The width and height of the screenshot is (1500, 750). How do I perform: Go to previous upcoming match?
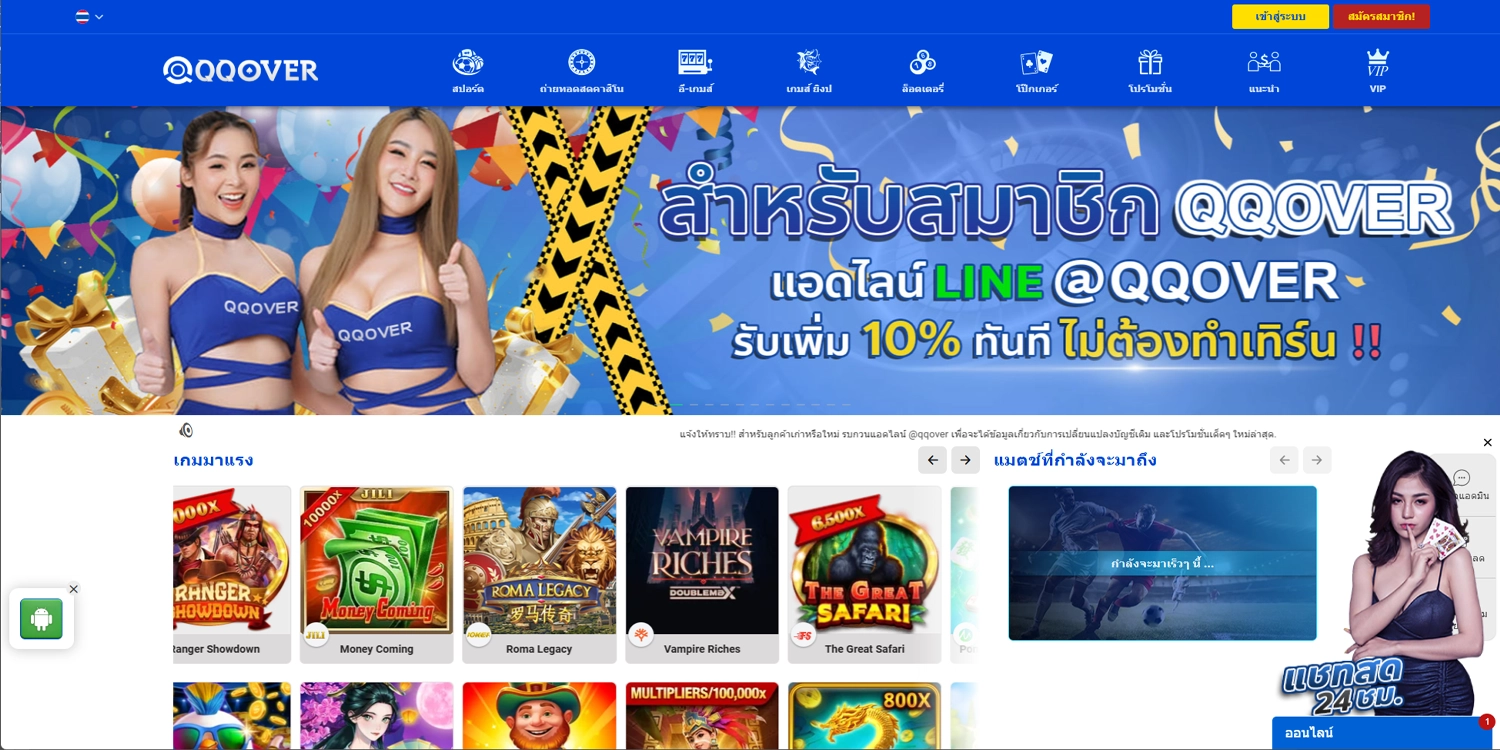coord(1285,460)
